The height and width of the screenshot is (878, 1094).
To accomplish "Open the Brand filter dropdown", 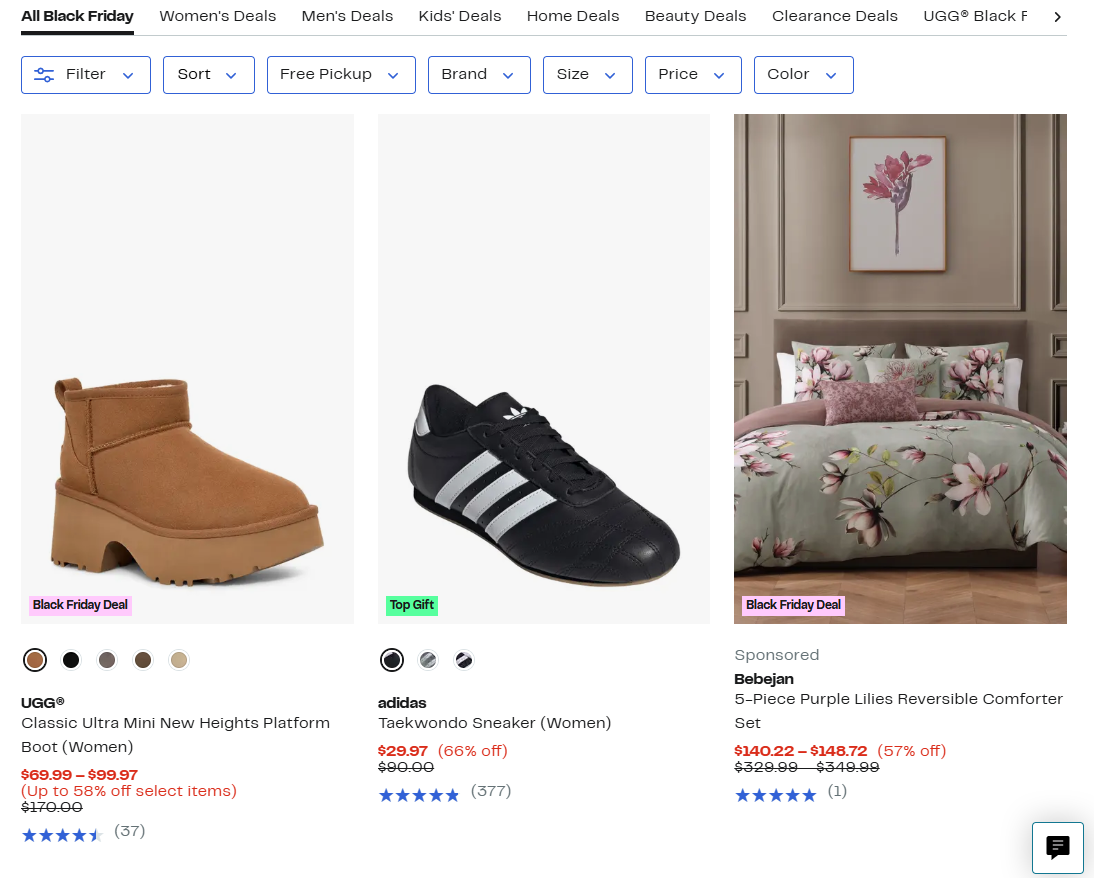I will click(x=478, y=75).
